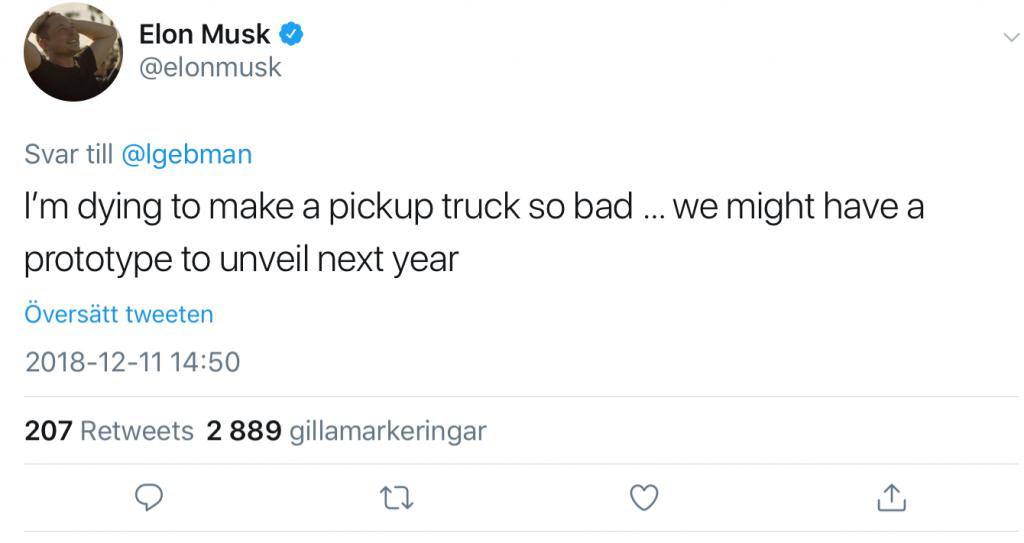The height and width of the screenshot is (543, 1024).
Task: Click the share upload icon
Action: 892,496
